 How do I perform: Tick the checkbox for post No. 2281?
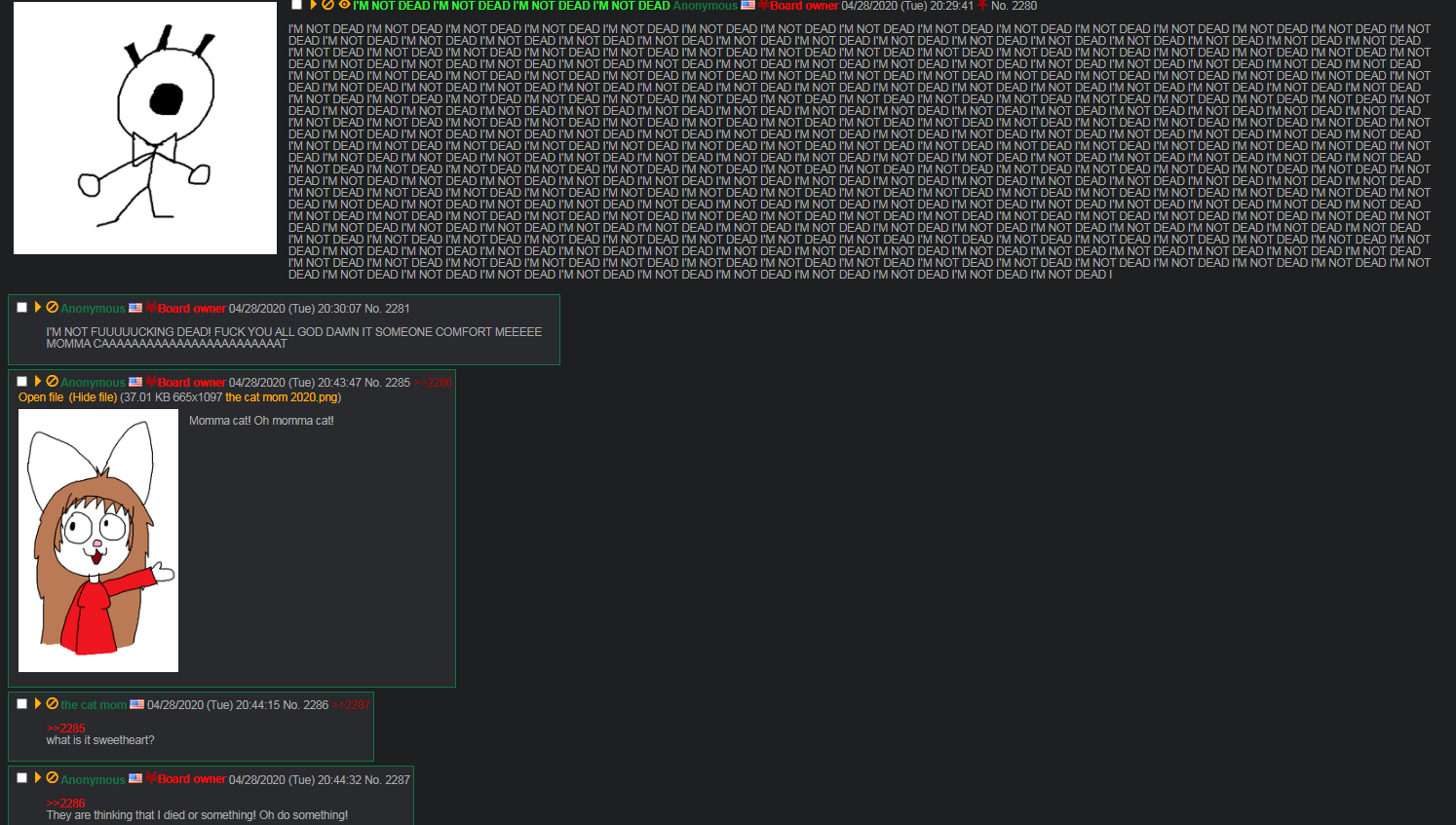coord(21,308)
